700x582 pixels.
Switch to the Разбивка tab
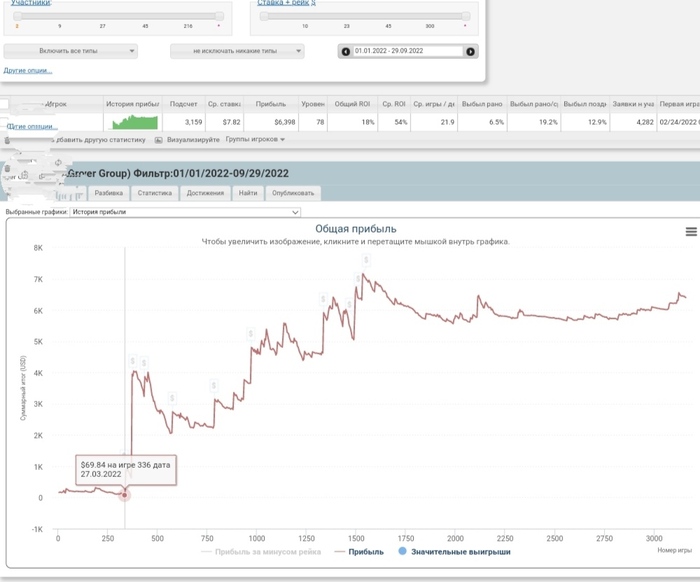click(x=108, y=193)
